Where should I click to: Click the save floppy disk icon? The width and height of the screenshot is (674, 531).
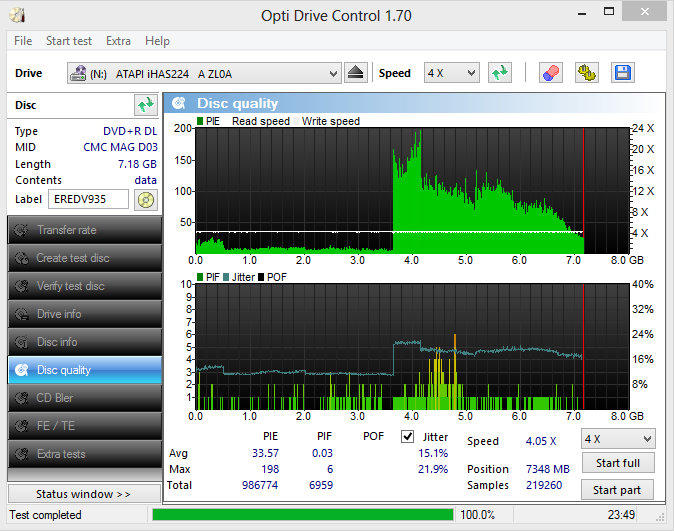click(622, 73)
